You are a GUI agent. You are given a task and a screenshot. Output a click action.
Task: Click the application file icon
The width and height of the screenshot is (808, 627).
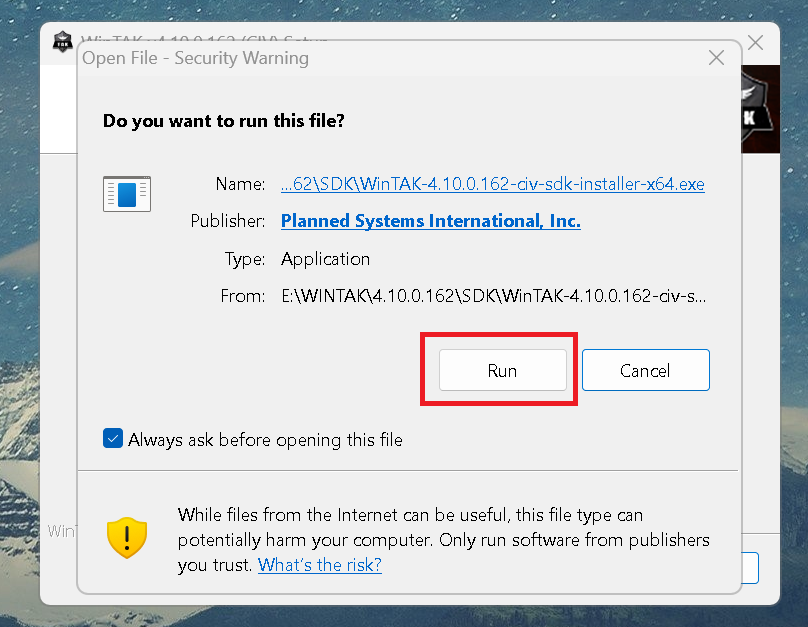[x=127, y=194]
